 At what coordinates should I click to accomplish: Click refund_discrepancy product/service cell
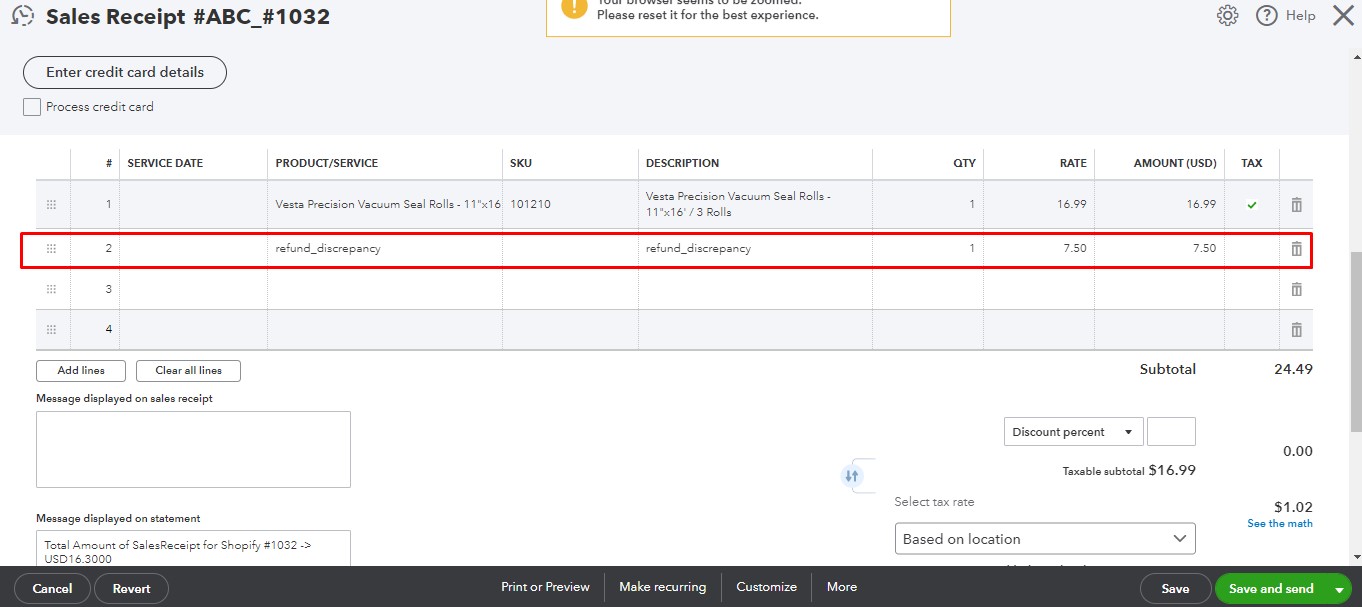pos(385,248)
